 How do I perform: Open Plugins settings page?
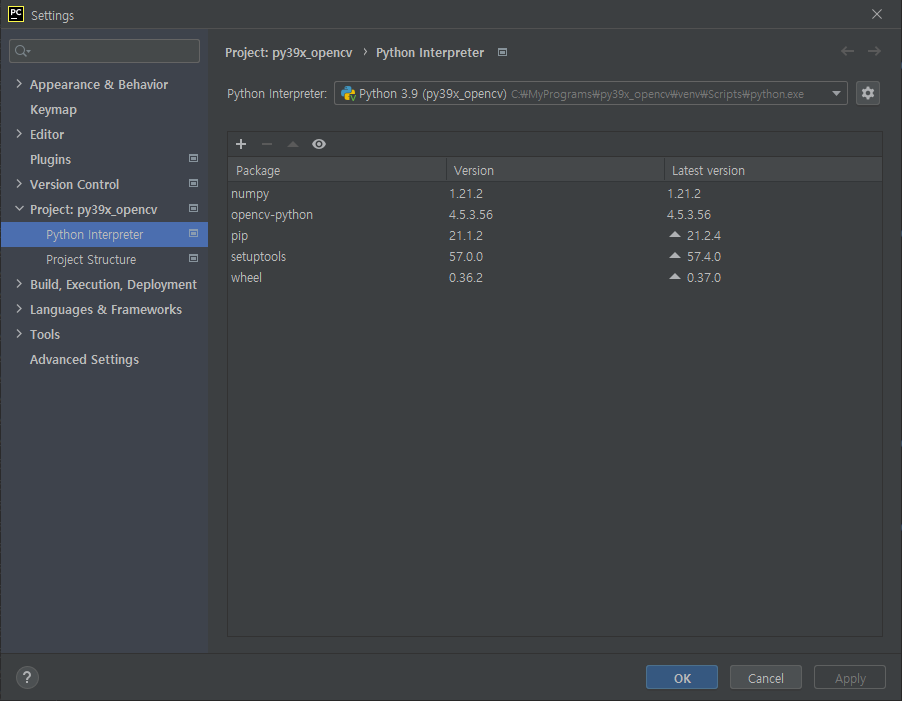click(50, 159)
